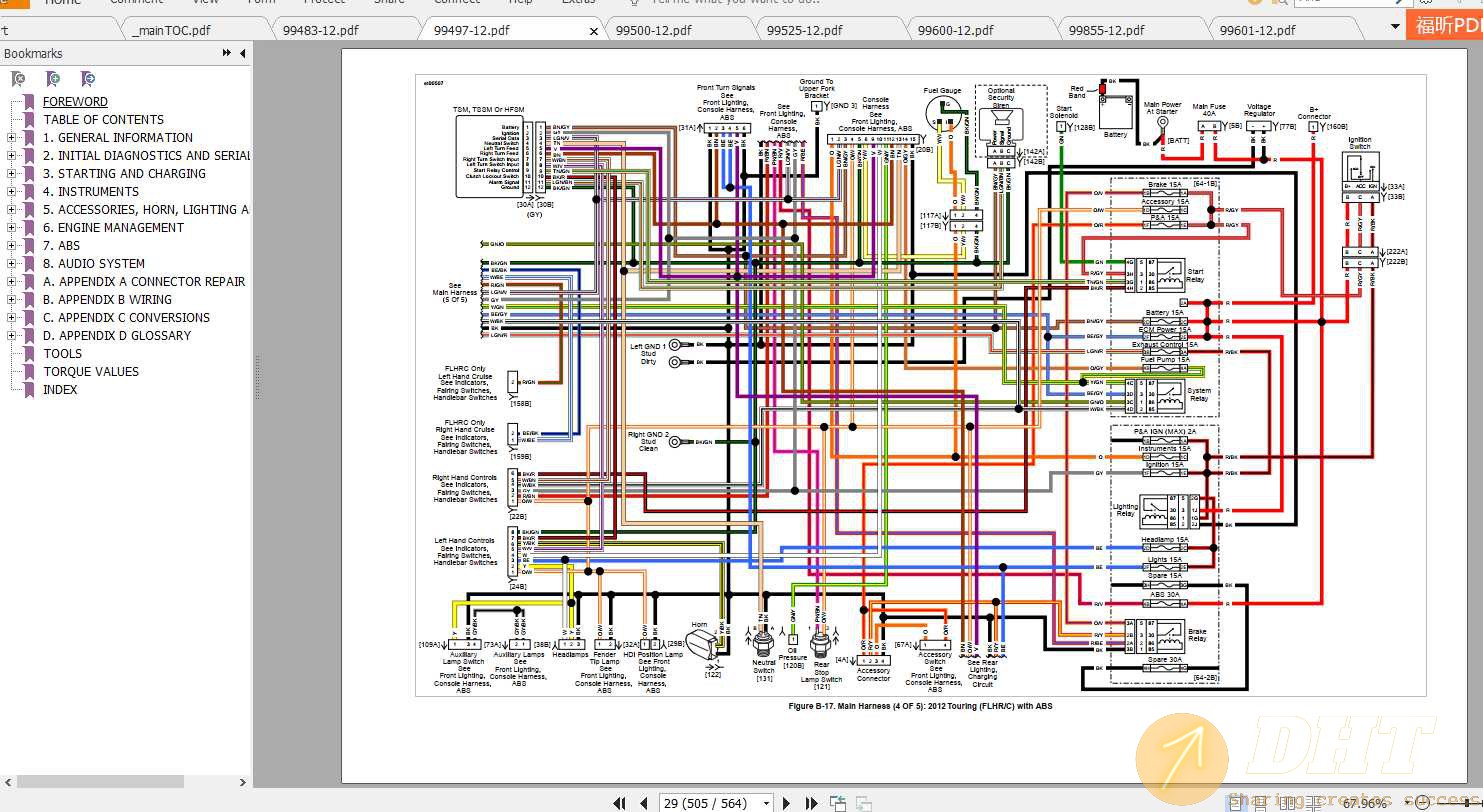
Task: Open the page number dropdown list
Action: [x=766, y=803]
